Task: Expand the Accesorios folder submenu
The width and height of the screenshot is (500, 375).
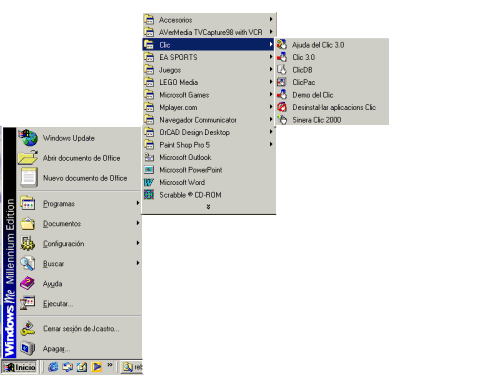Action: pos(209,20)
